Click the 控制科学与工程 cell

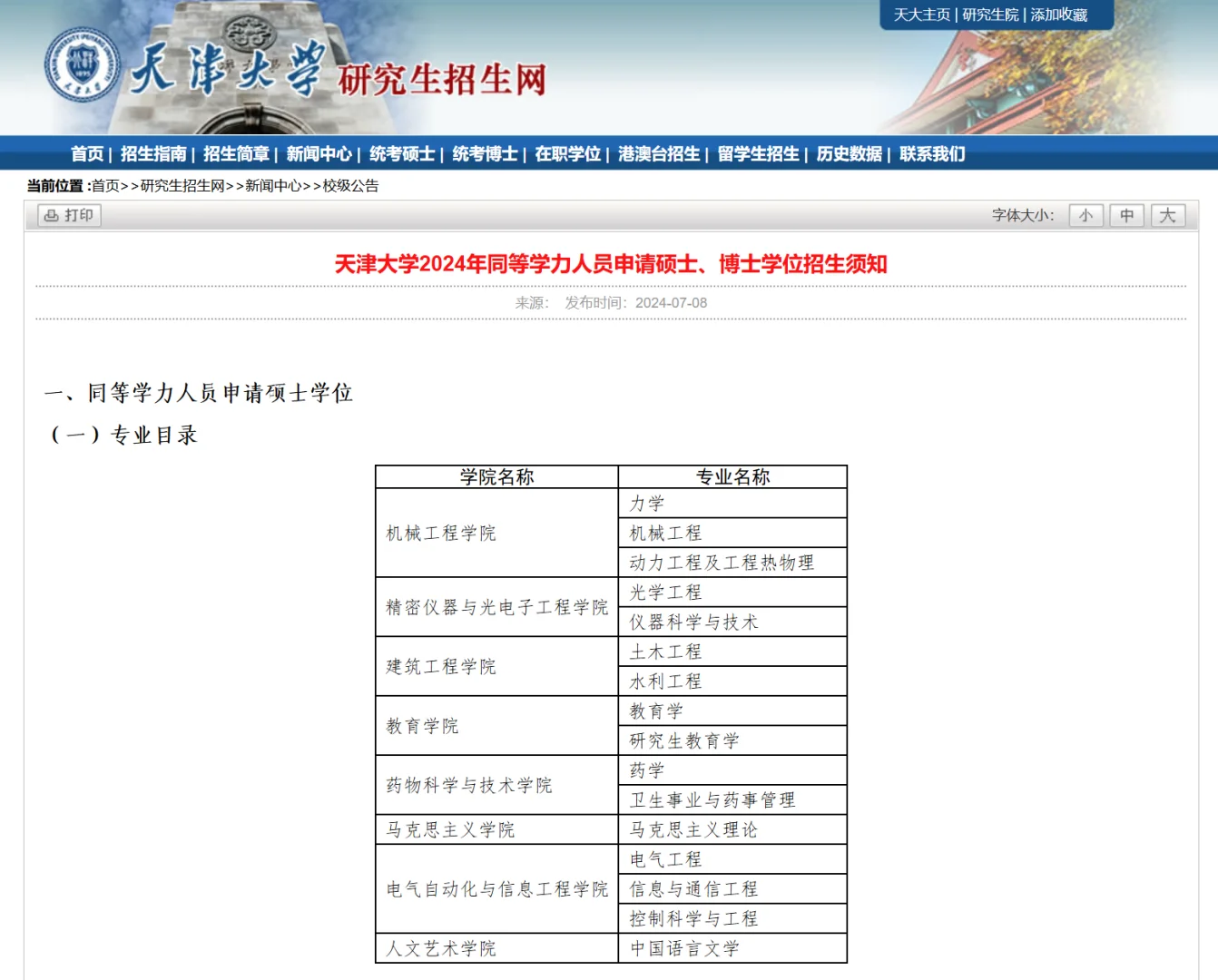(732, 918)
